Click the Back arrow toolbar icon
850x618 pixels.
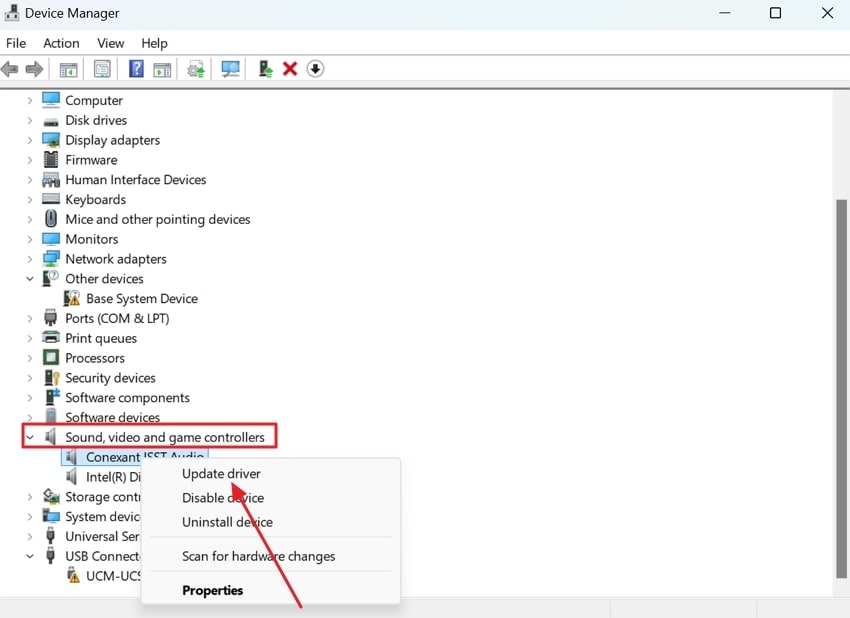[10, 69]
